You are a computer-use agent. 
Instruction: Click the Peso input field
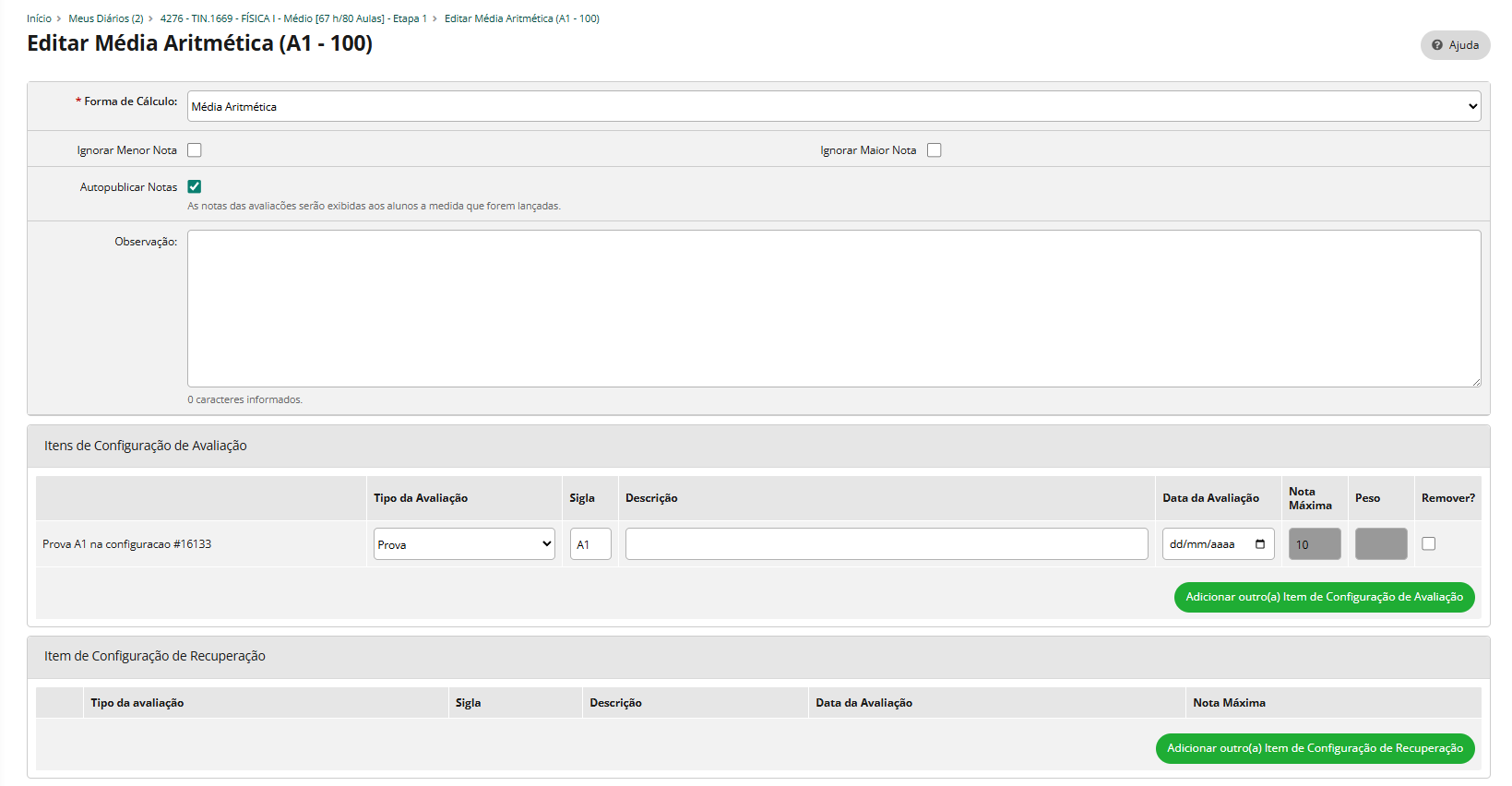1380,544
